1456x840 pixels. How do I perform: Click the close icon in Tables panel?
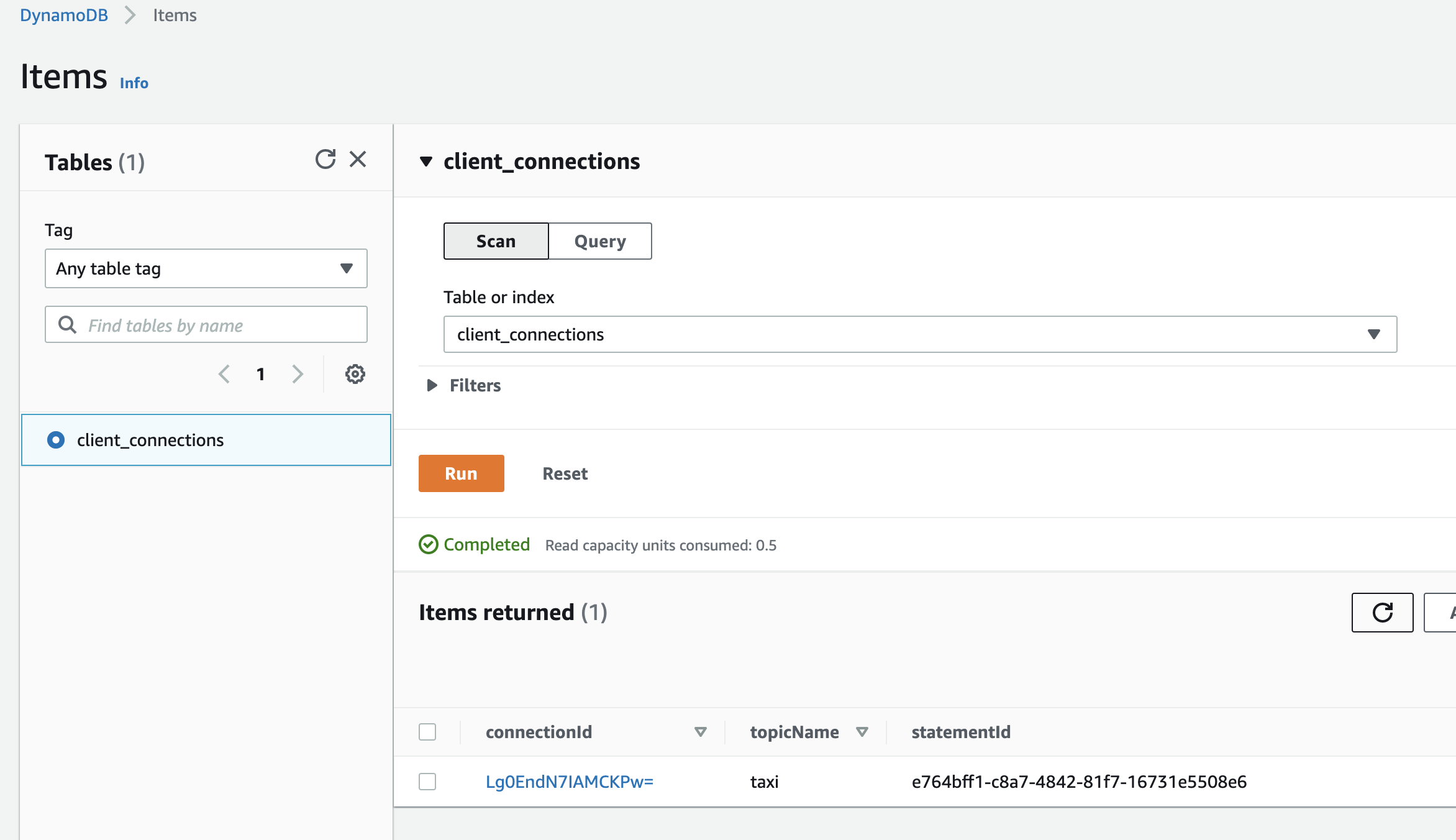click(357, 159)
